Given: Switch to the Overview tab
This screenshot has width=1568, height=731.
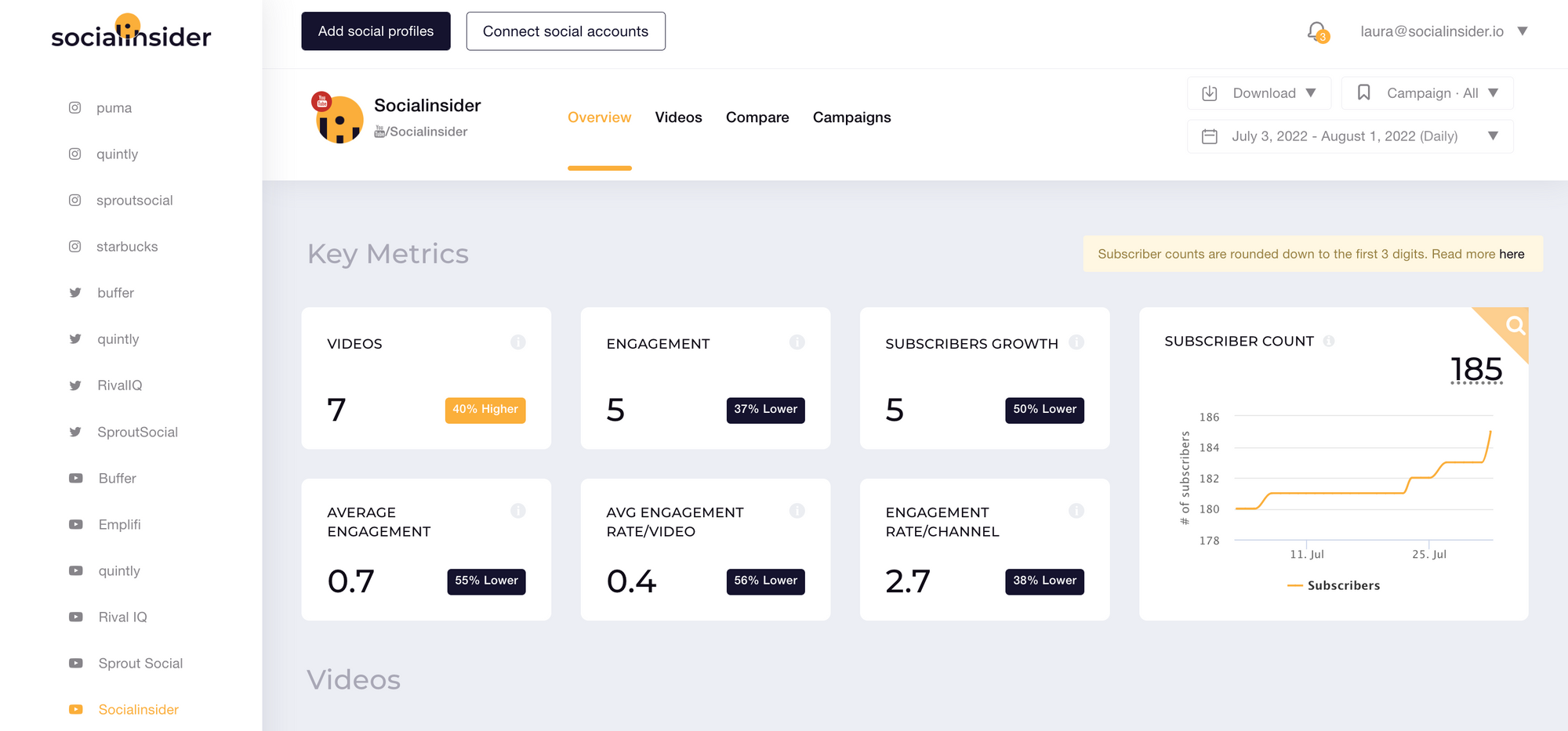Looking at the screenshot, I should [x=599, y=118].
